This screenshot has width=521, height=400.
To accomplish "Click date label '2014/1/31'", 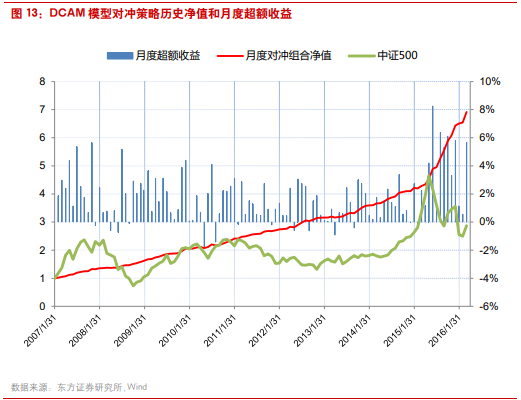I will [356, 330].
